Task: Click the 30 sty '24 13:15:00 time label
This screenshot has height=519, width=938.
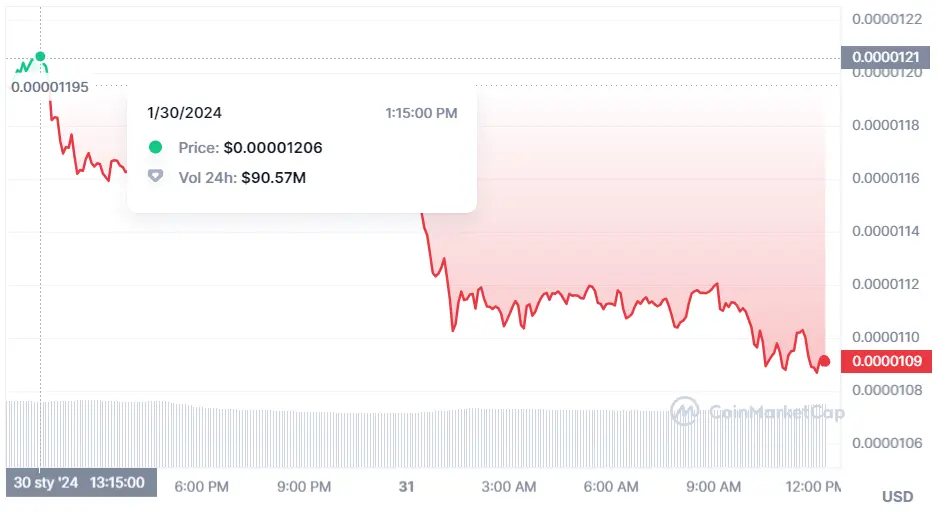Action: [x=81, y=482]
